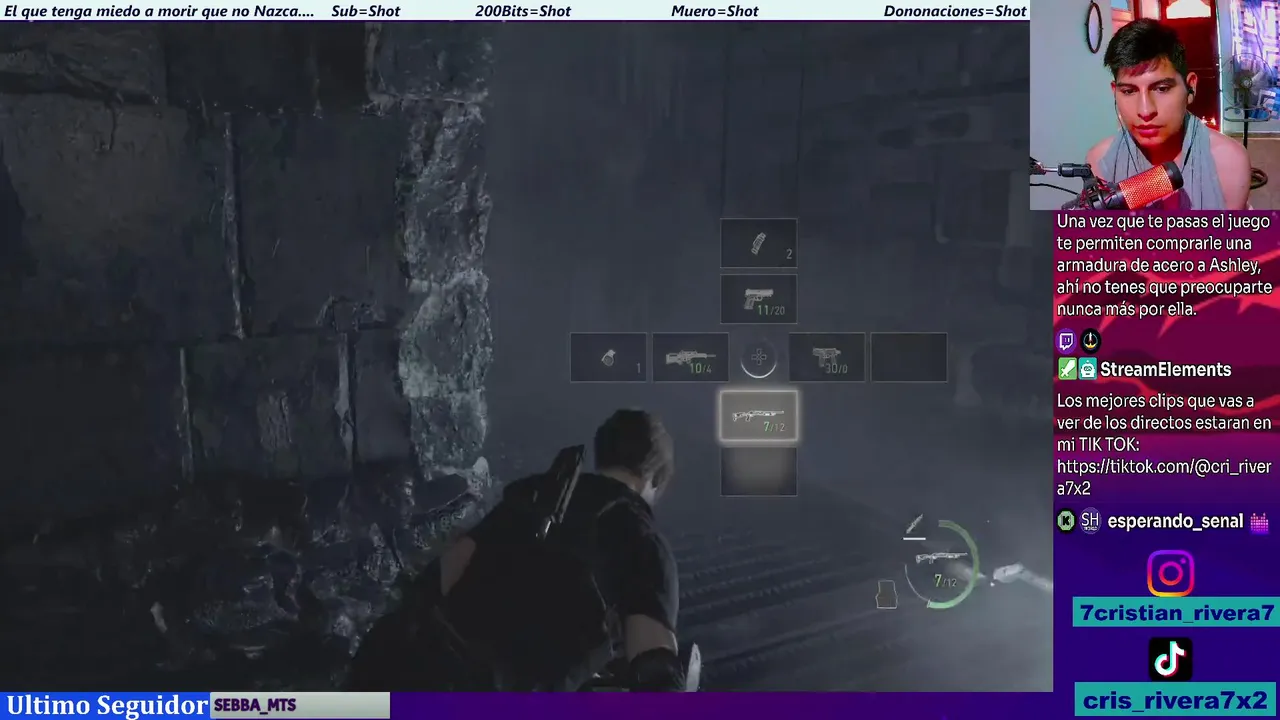Image resolution: width=1280 pixels, height=720 pixels.
Task: Select the shotgun slot showing 7/12
Action: click(759, 416)
